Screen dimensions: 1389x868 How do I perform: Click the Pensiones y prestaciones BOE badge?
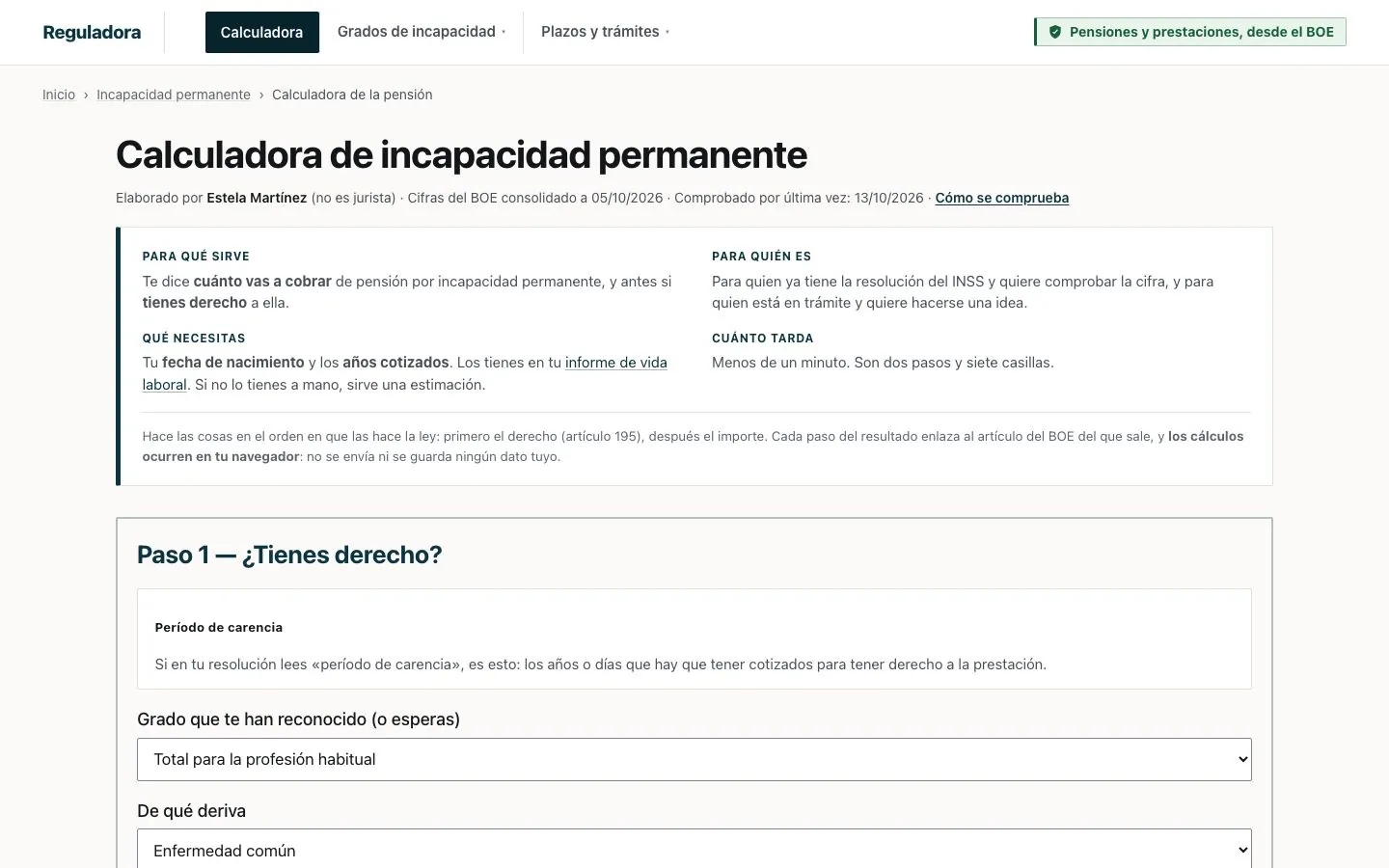[x=1190, y=32]
